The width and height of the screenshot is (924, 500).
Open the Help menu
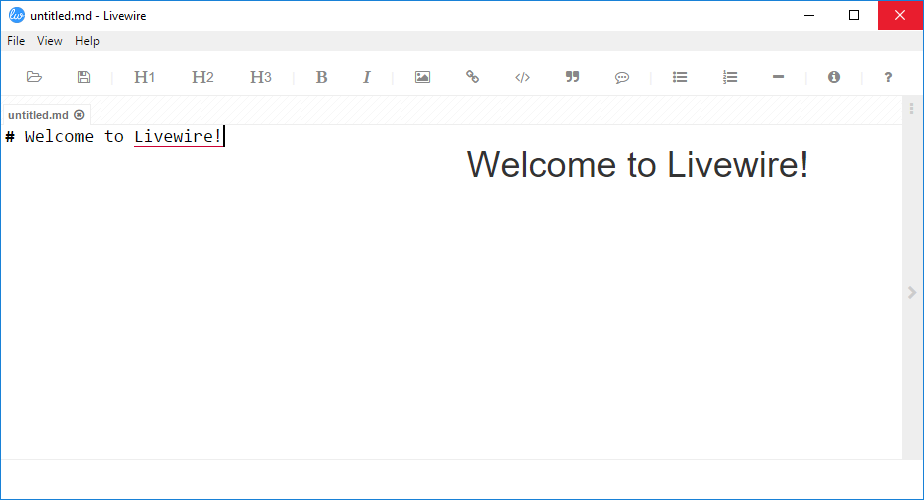click(87, 41)
